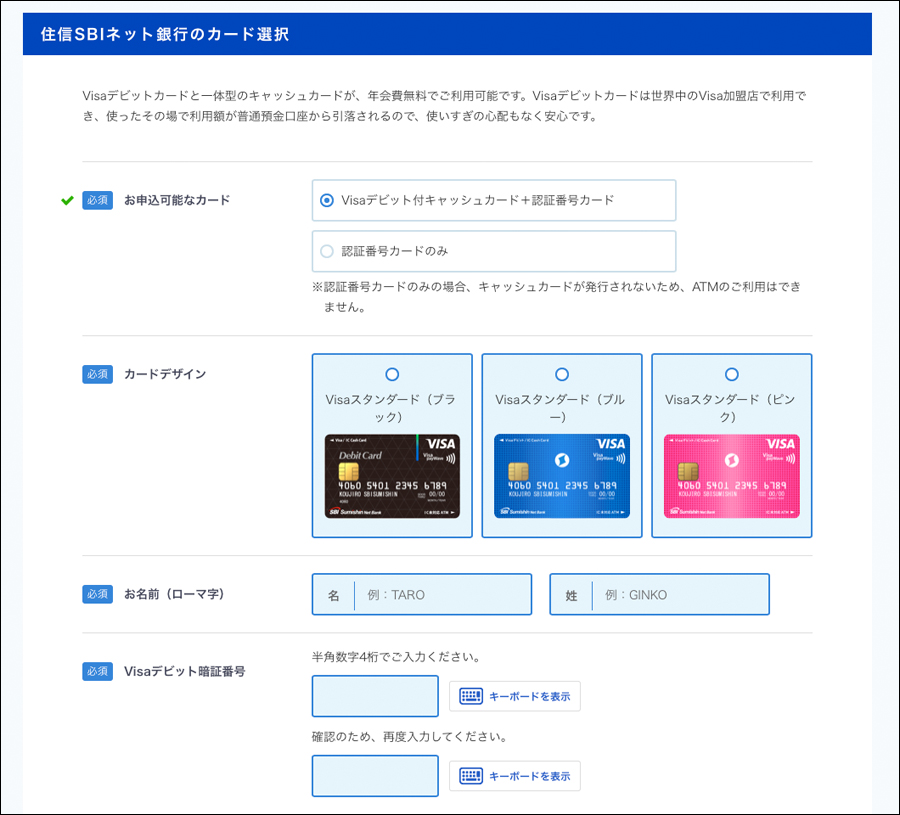This screenshot has height=815, width=900.
Task: Show keyboard for PIN confirmation field
Action: 515,776
